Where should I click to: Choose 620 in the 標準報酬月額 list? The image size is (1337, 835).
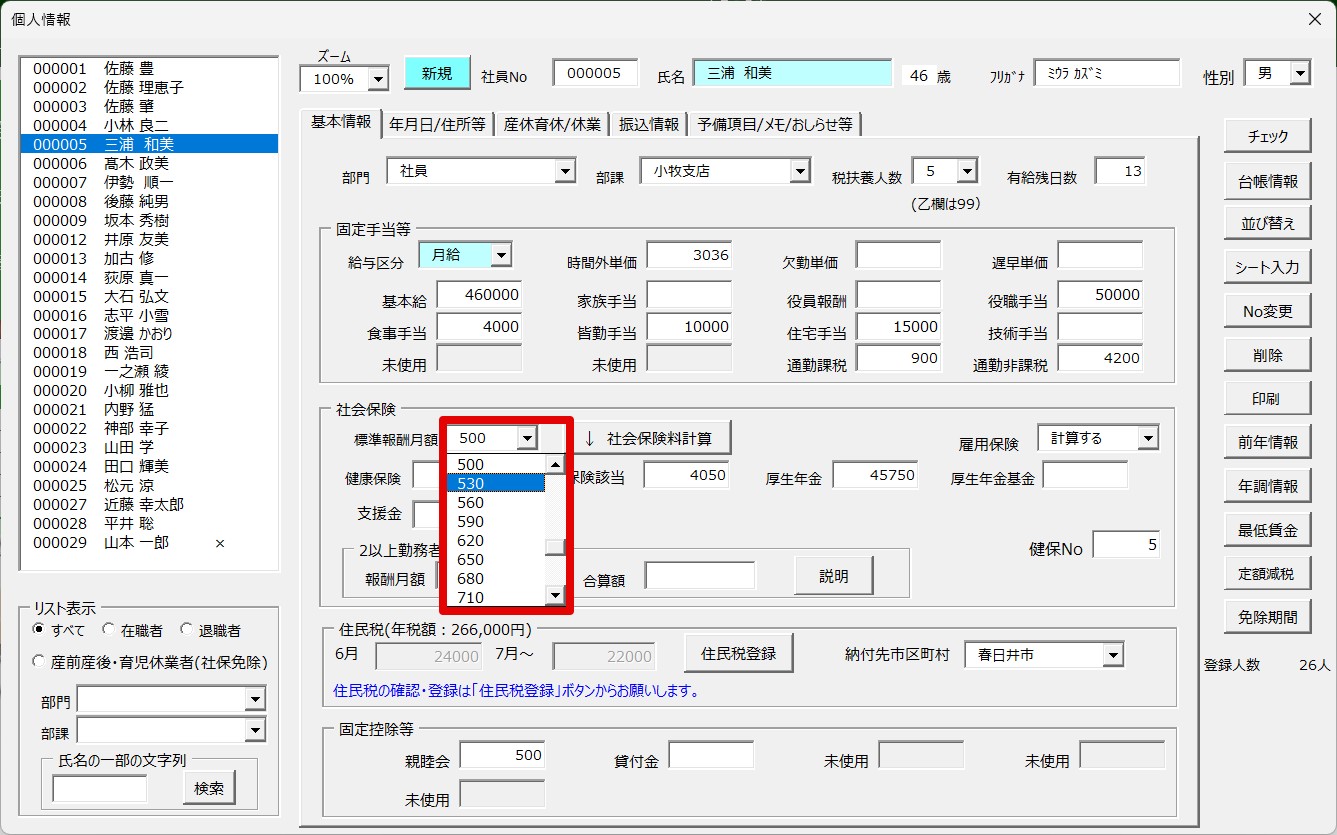(x=496, y=541)
